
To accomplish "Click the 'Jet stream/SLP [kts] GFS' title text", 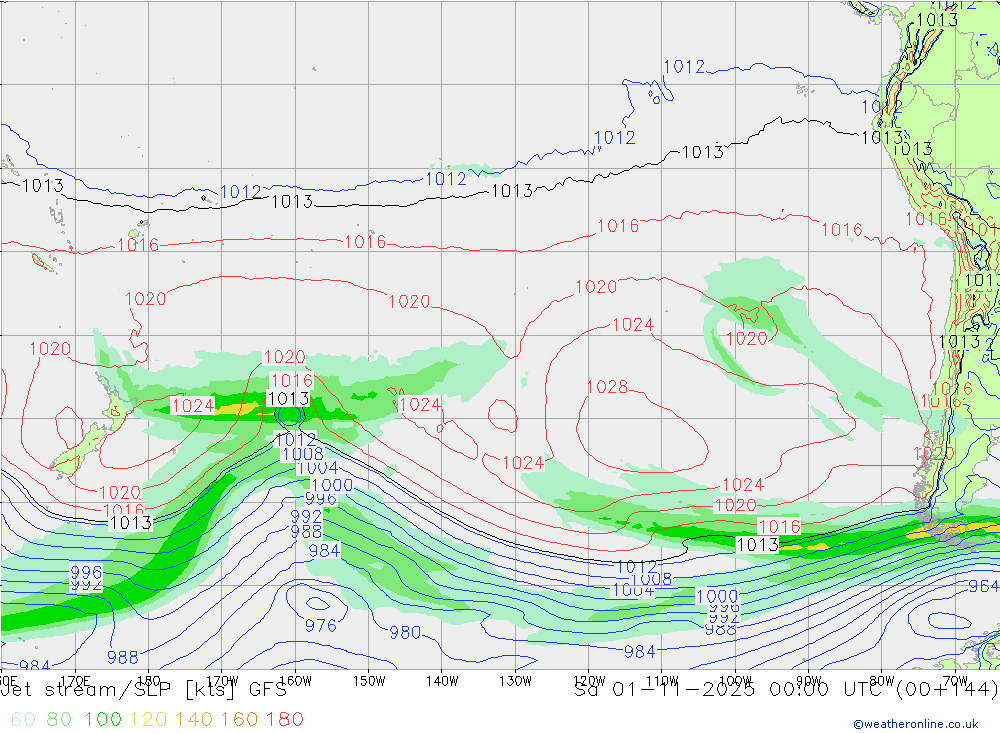I will pos(144,690).
